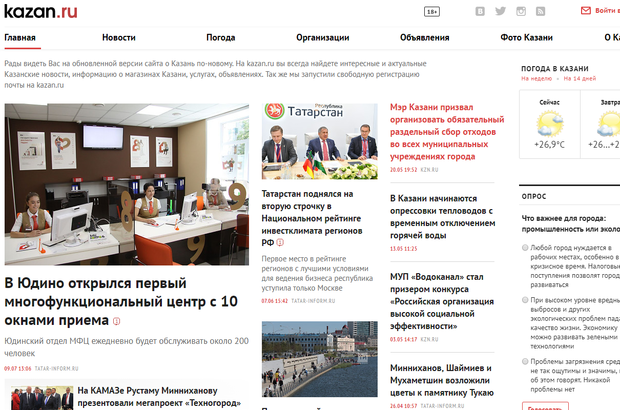620x410 pixels.
Task: Click the red mail envelope icon
Action: [x=585, y=11]
